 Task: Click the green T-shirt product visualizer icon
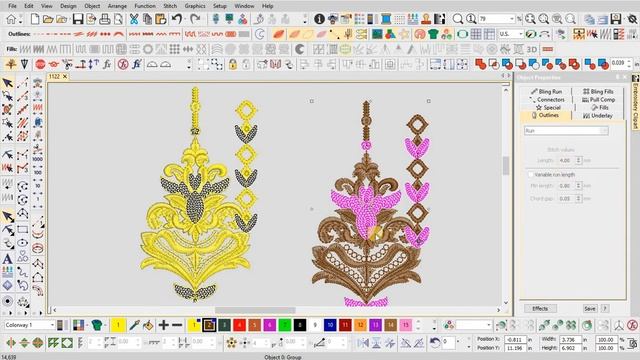433,34
